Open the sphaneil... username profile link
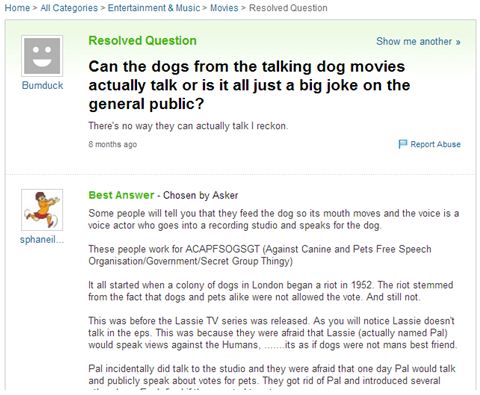The width and height of the screenshot is (480, 395). [42, 240]
